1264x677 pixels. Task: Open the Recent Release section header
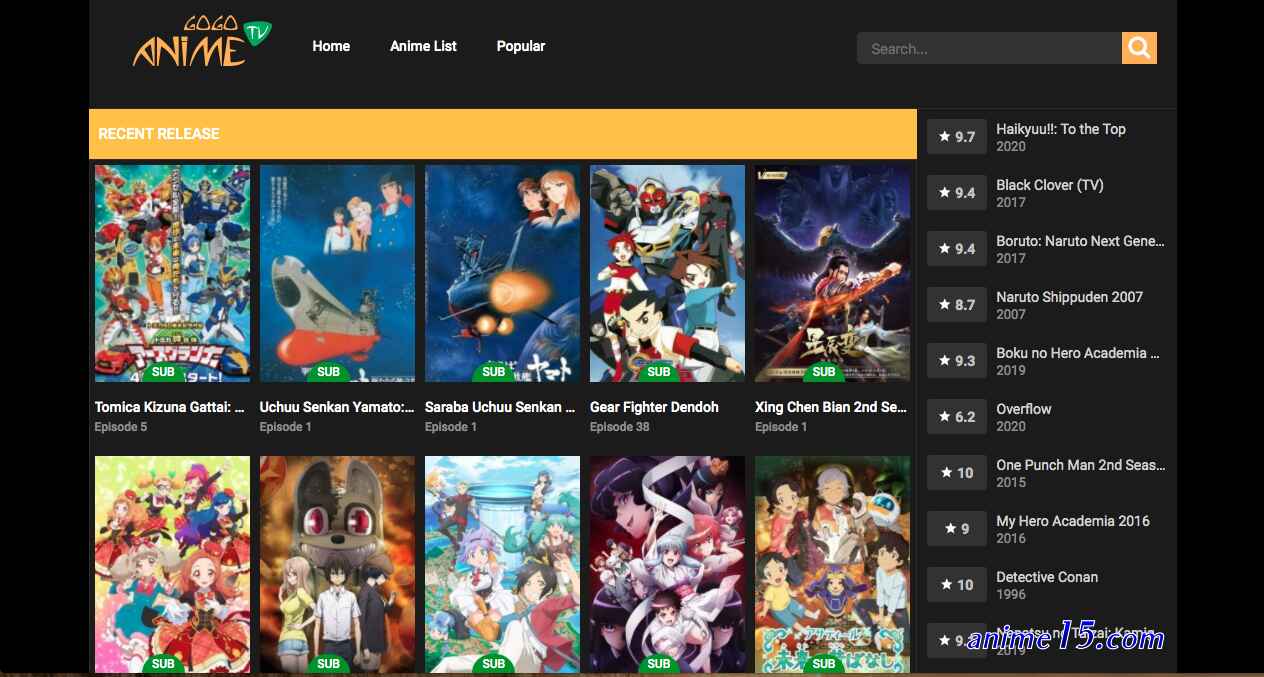coord(503,134)
